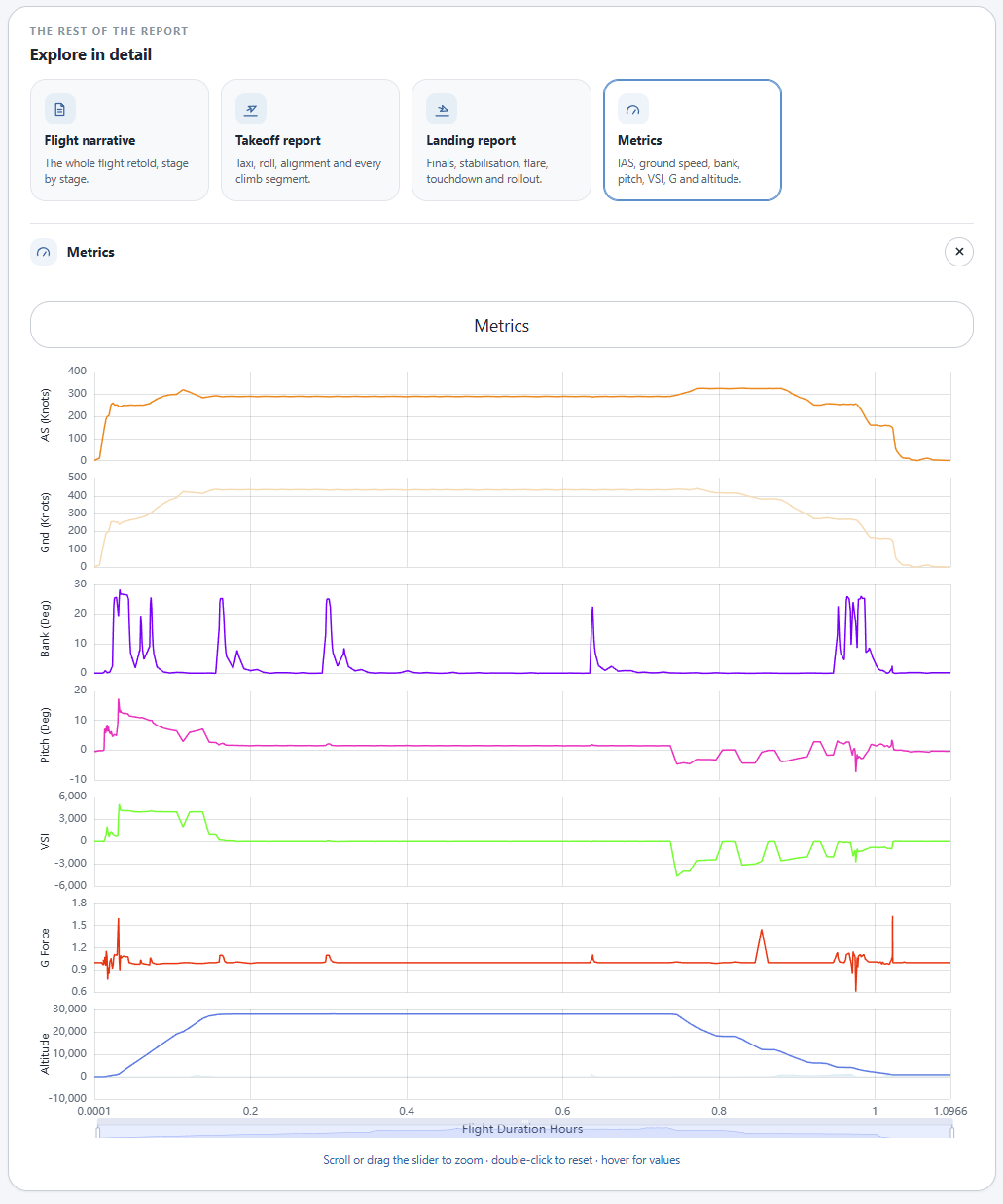Select the Metrics card
The width and height of the screenshot is (1003, 1204).
(x=693, y=140)
